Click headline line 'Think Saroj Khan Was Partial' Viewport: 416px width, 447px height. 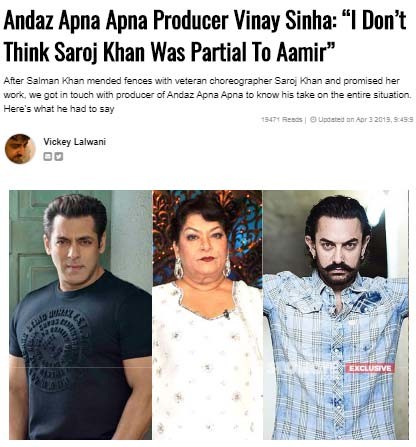(169, 51)
